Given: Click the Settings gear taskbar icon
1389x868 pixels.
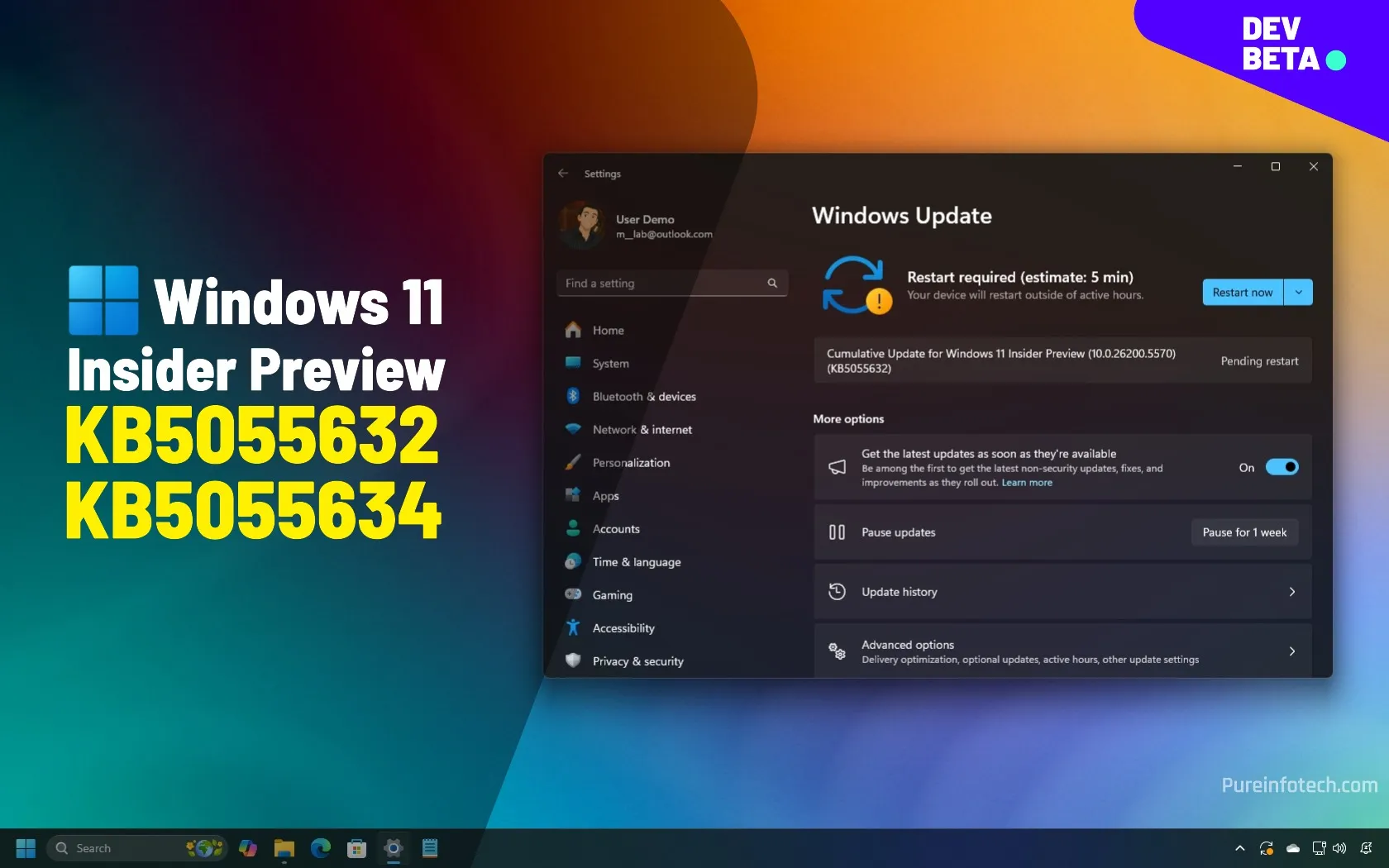Looking at the screenshot, I should [x=393, y=848].
